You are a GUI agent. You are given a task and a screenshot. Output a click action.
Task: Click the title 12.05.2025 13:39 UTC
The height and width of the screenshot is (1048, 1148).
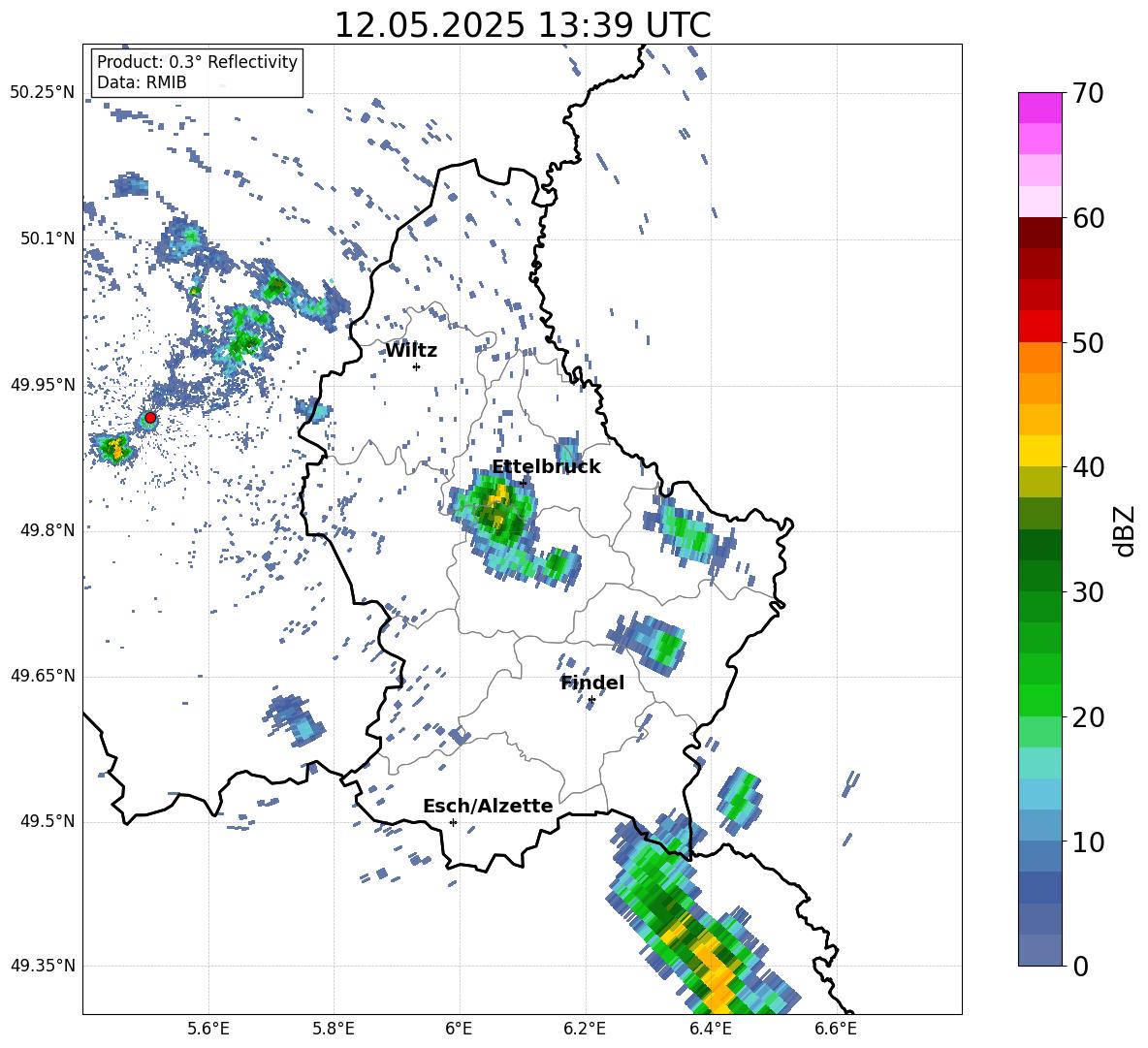(522, 25)
